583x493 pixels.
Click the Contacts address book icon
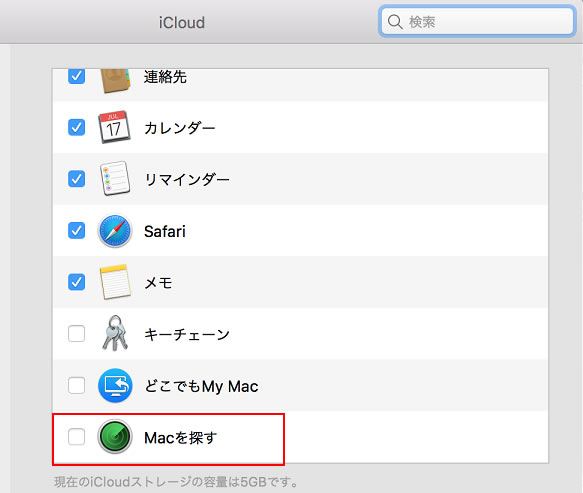[115, 81]
